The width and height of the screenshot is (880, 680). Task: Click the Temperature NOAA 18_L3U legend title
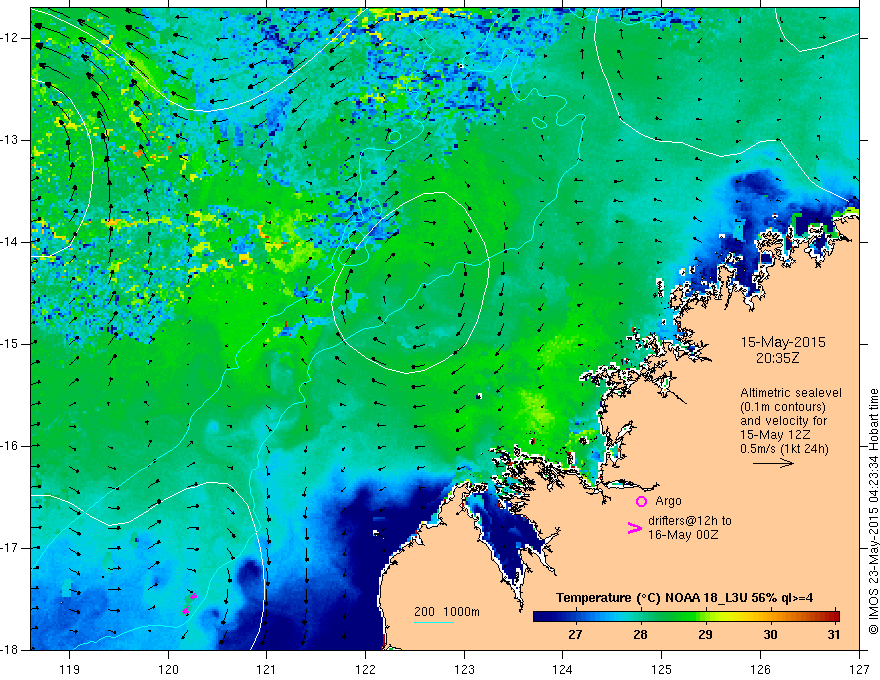(x=684, y=598)
